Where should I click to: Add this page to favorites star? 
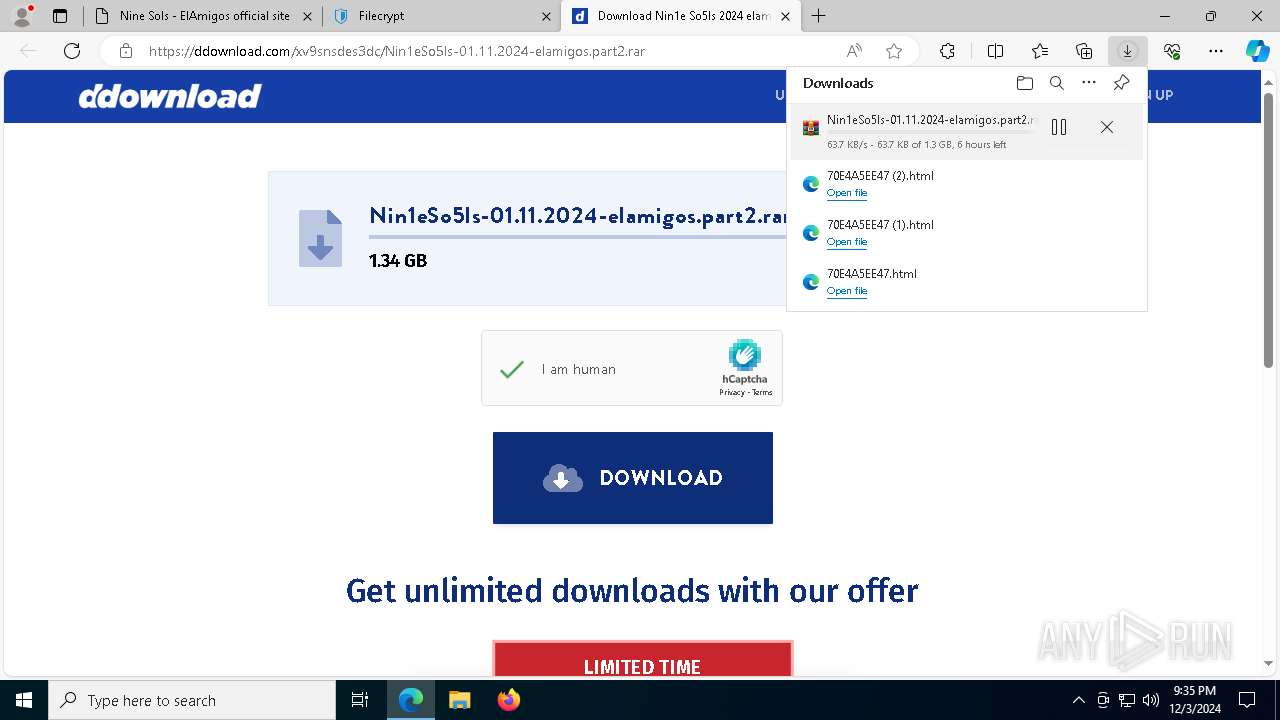pyautogui.click(x=894, y=51)
